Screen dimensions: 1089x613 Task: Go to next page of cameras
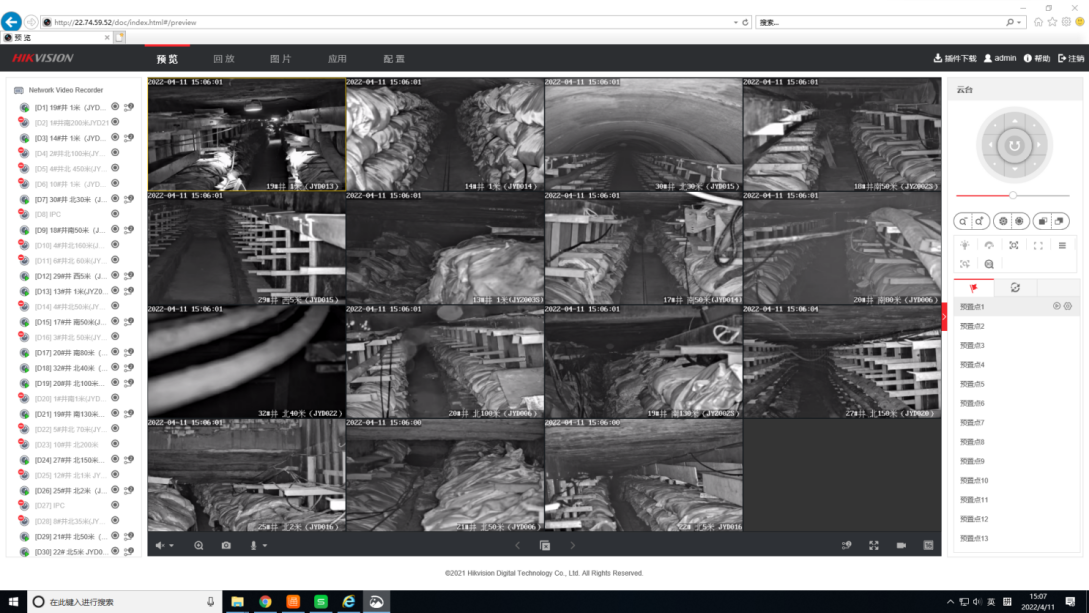tap(572, 546)
